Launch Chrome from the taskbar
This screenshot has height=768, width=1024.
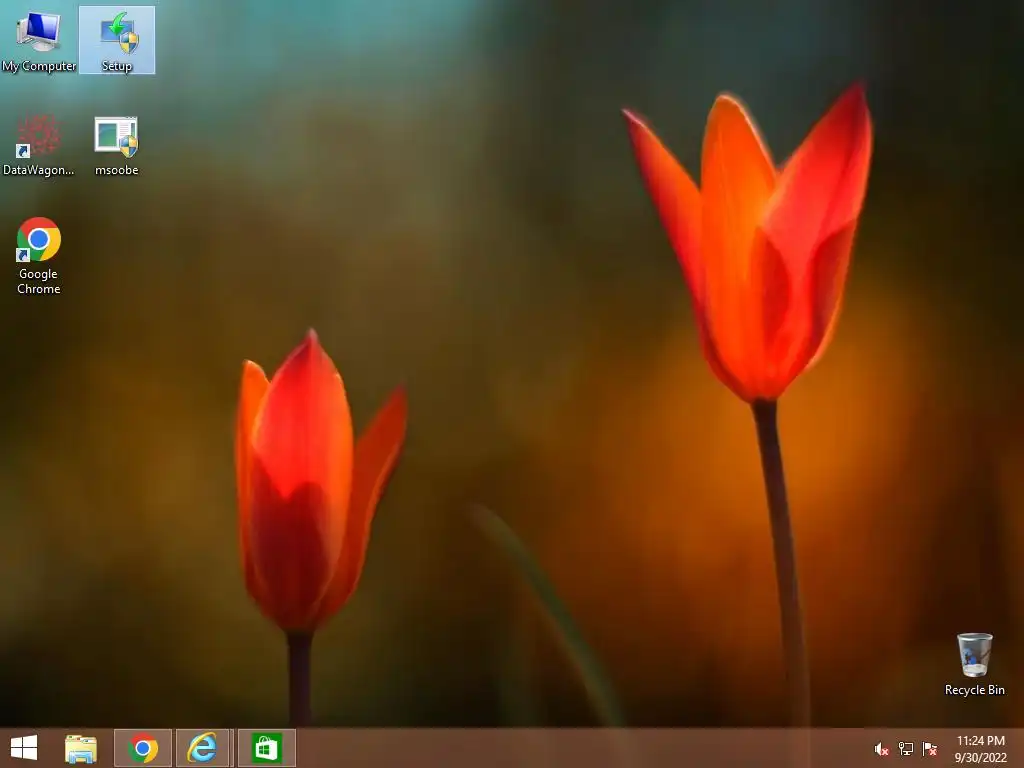[143, 748]
